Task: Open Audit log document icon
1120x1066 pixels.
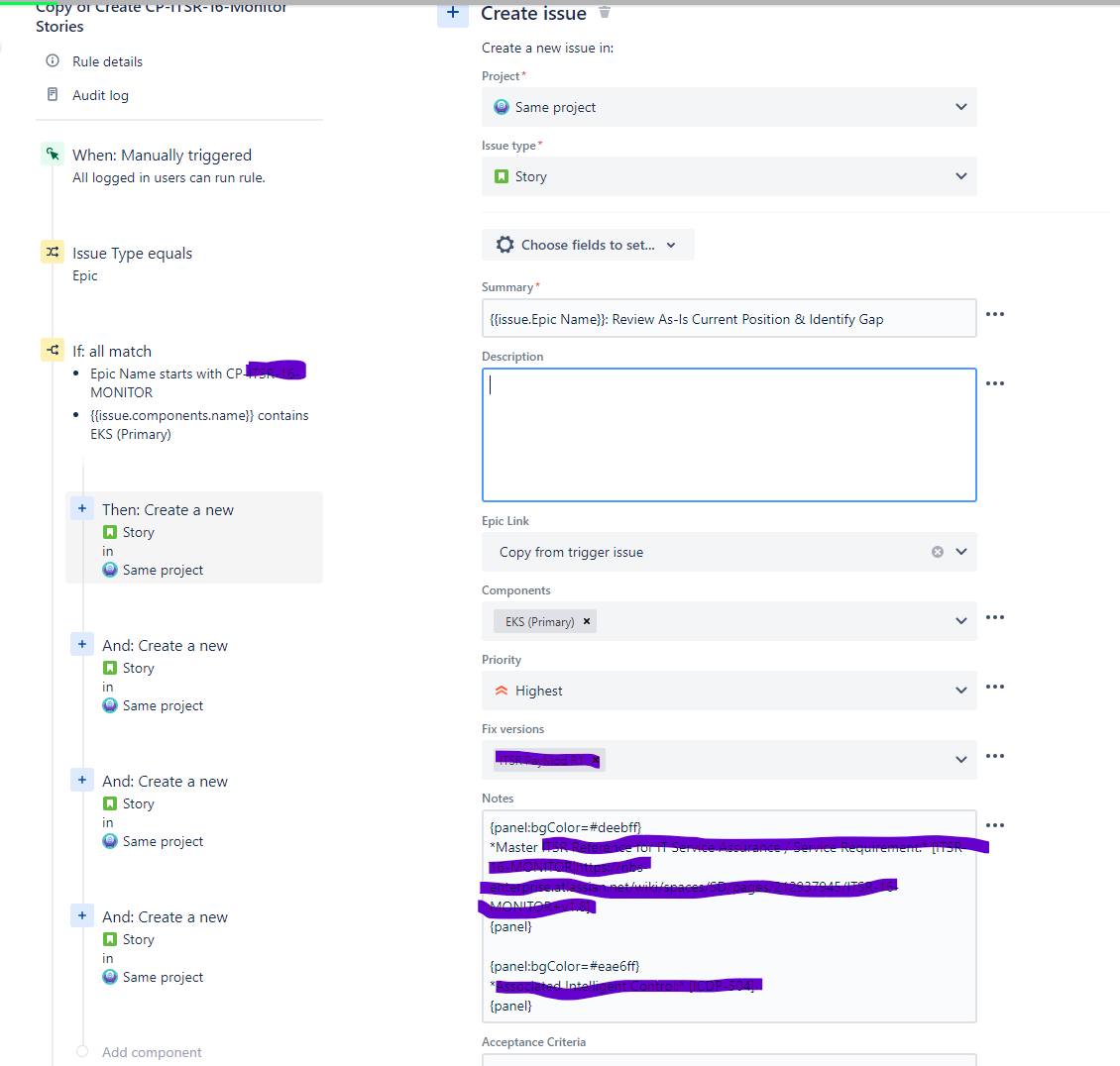Action: click(x=53, y=94)
